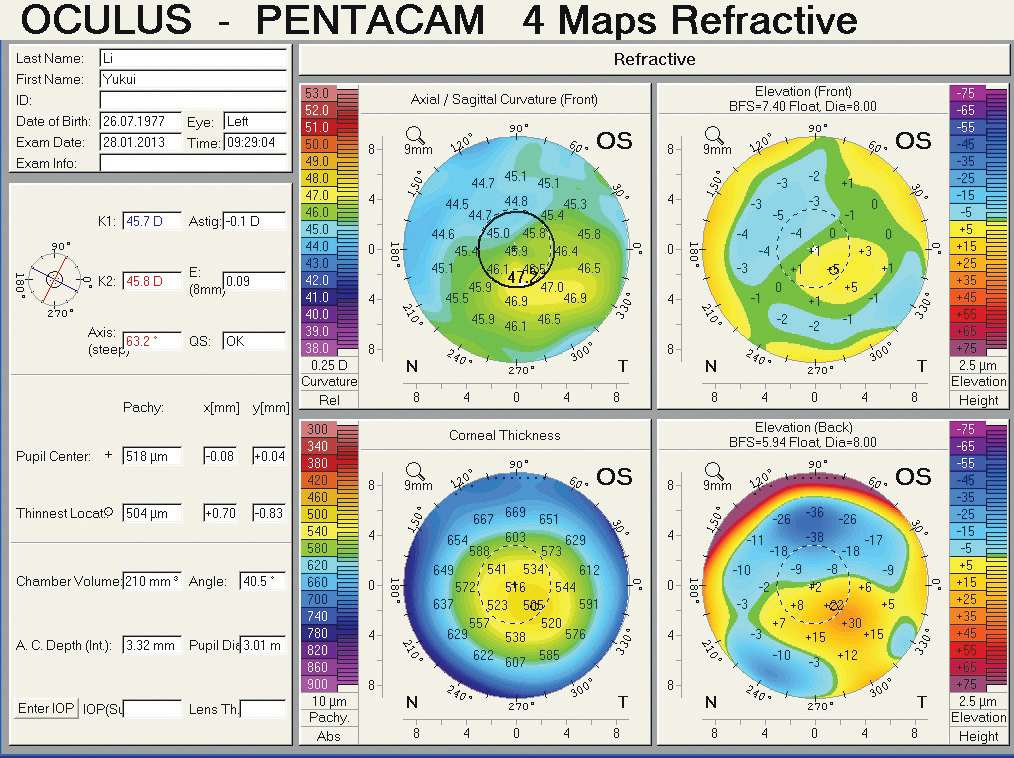Image resolution: width=1014 pixels, height=758 pixels.
Task: Click Height label under back elevation scale
Action: (x=978, y=737)
